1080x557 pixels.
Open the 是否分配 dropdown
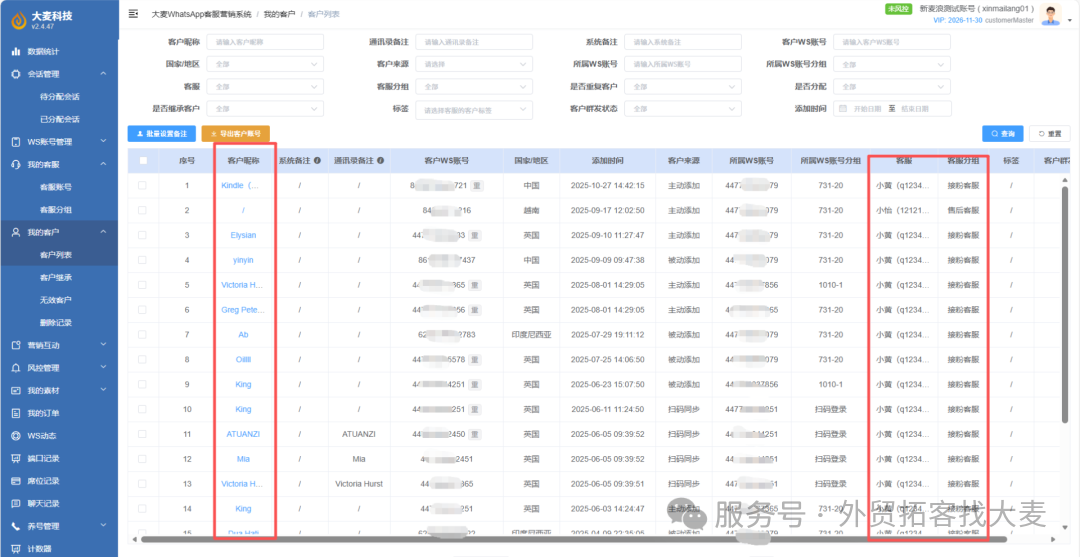click(x=892, y=87)
